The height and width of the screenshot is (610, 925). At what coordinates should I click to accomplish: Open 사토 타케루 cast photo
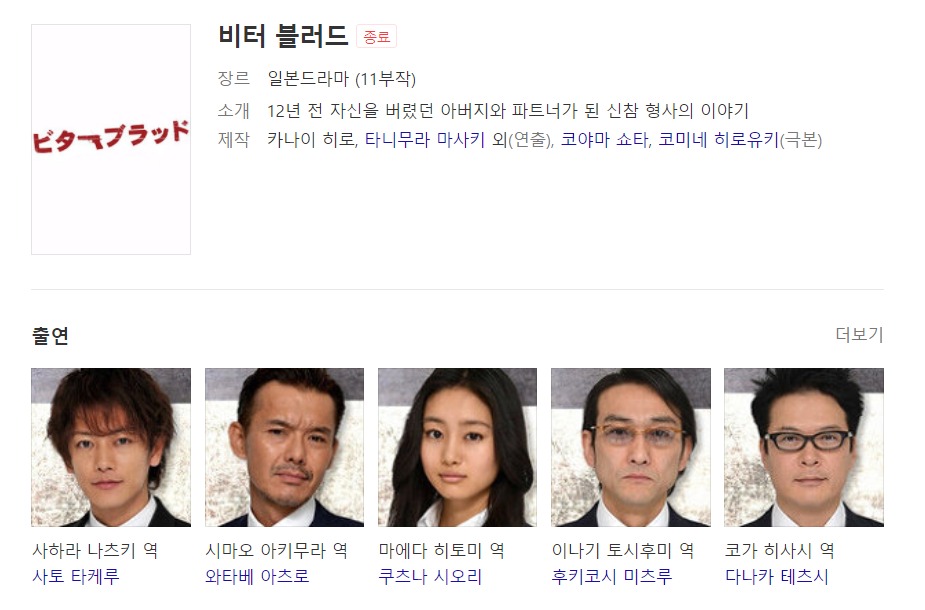[x=111, y=447]
